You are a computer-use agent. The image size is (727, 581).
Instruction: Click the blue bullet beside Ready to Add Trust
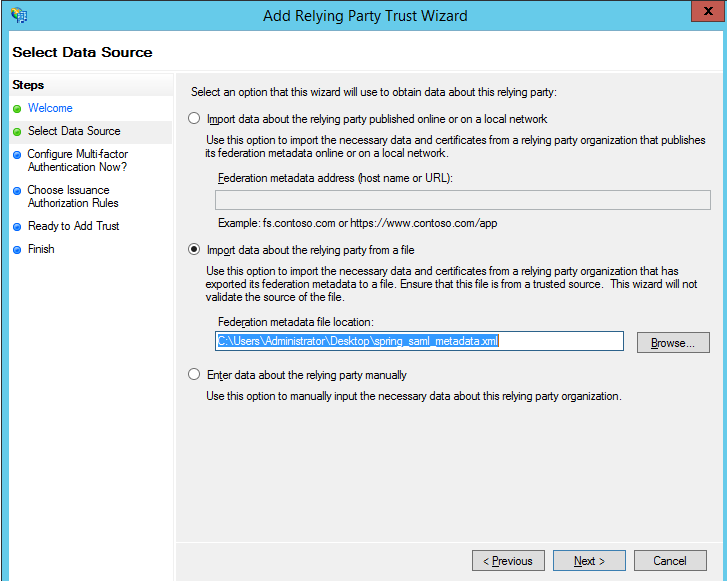(x=17, y=227)
